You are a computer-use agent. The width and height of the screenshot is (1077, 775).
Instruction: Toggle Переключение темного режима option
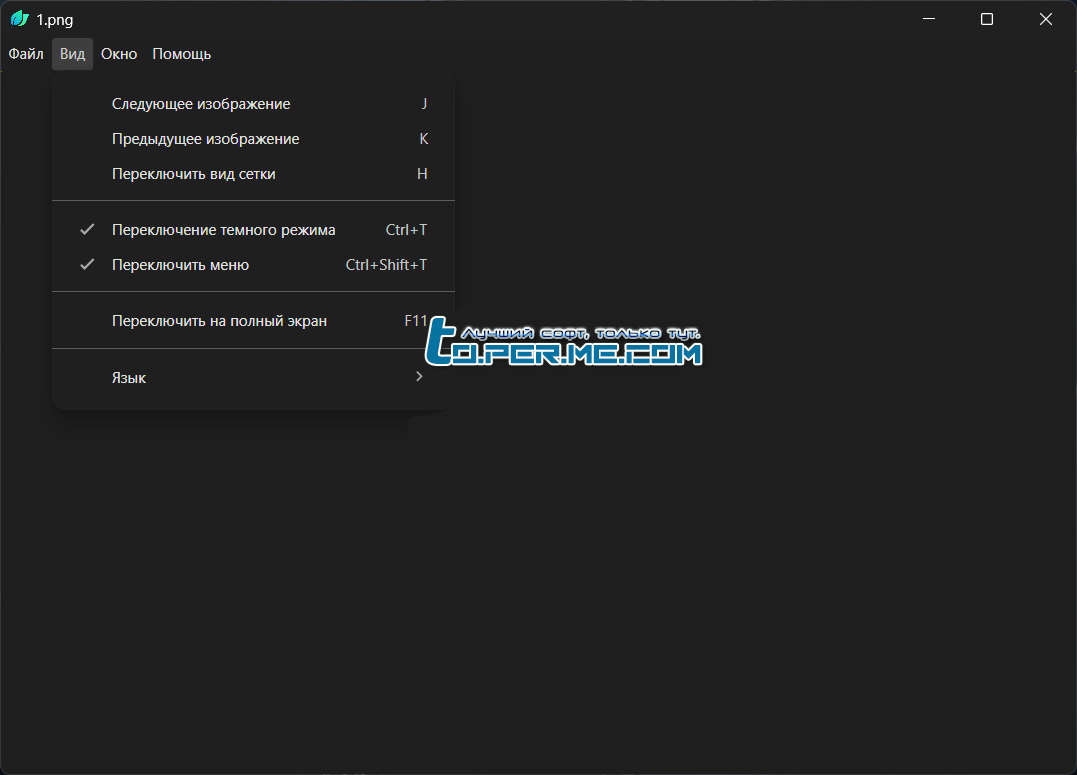253,229
